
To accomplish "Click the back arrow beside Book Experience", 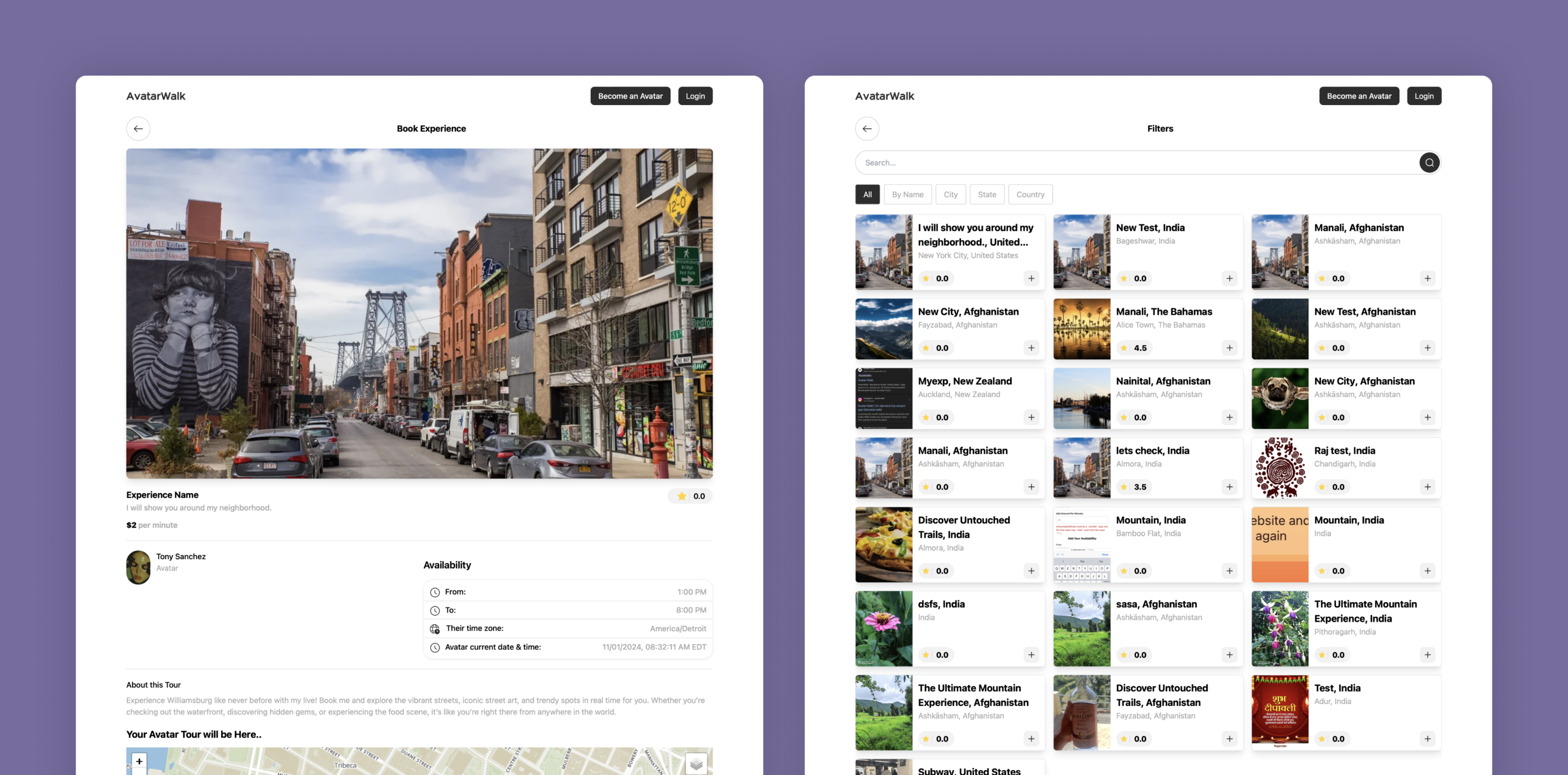I will pyautogui.click(x=138, y=128).
